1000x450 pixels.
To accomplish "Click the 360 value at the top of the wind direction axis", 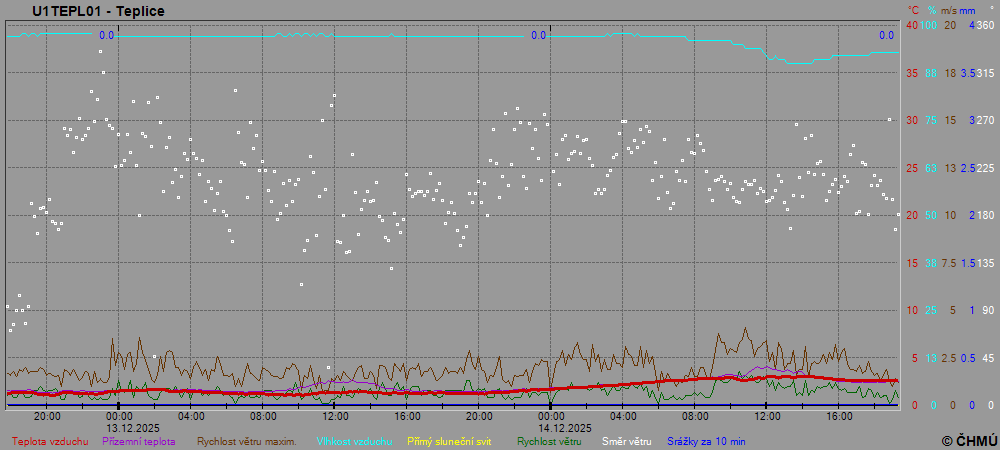I will [985, 25].
